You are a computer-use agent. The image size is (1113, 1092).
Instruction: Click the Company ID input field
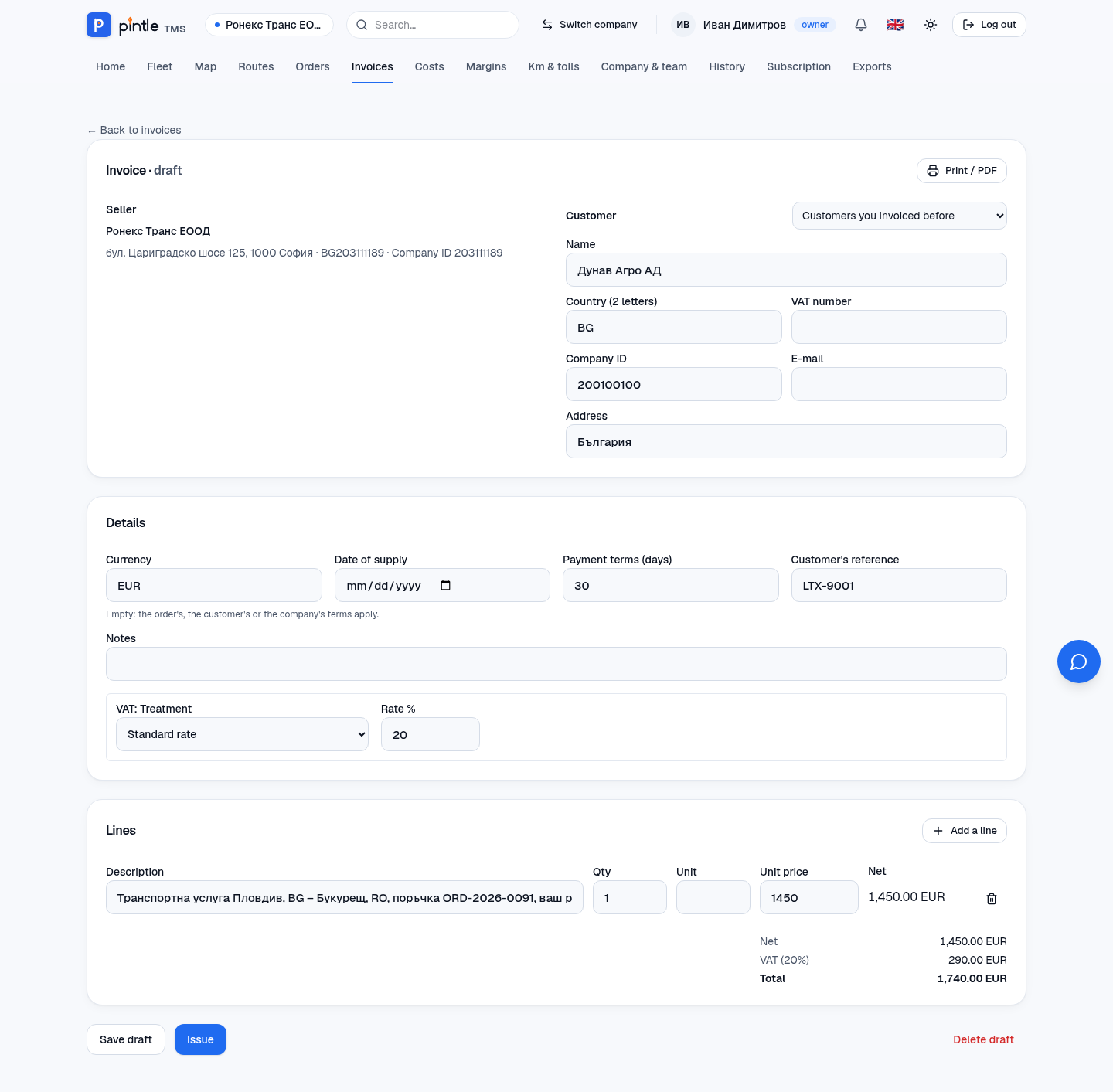(674, 384)
